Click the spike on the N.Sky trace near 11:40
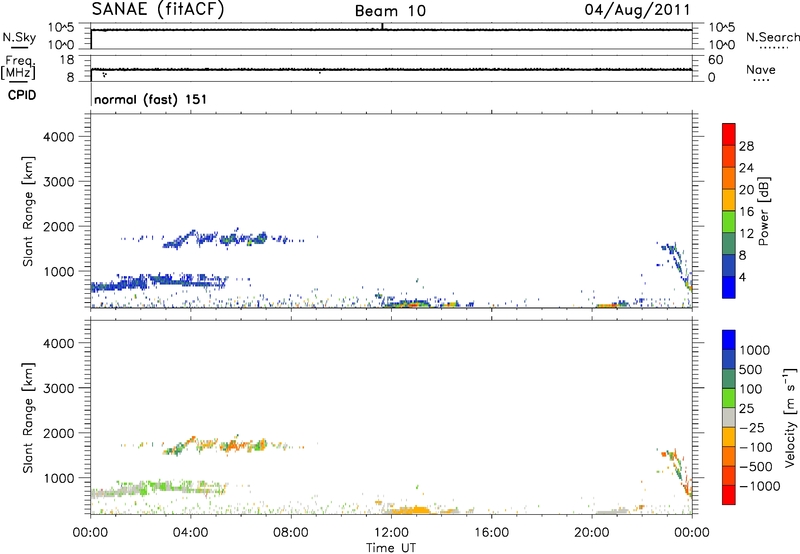Viewport: 800px width, 554px height. point(382,27)
